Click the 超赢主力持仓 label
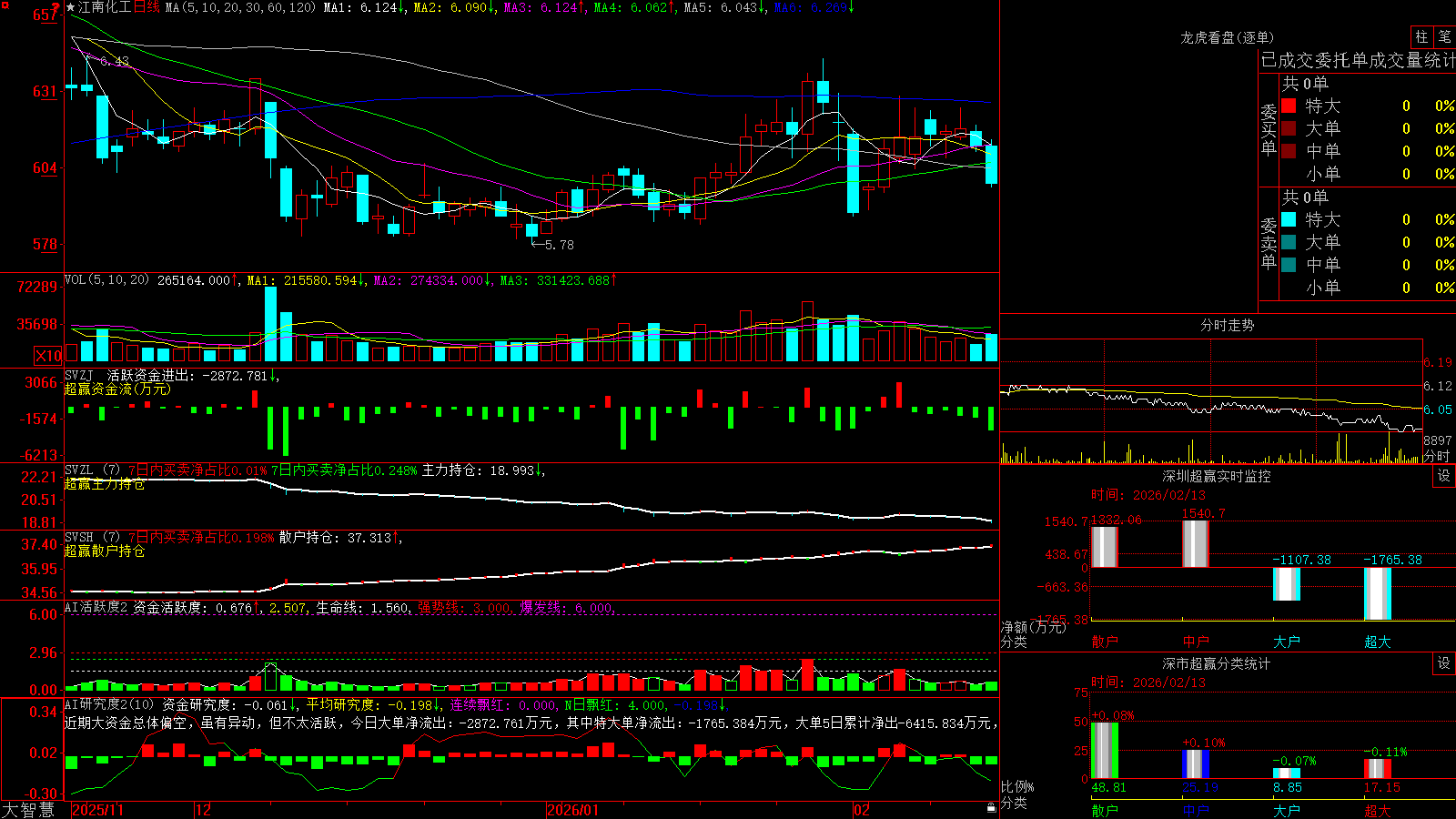 105,483
